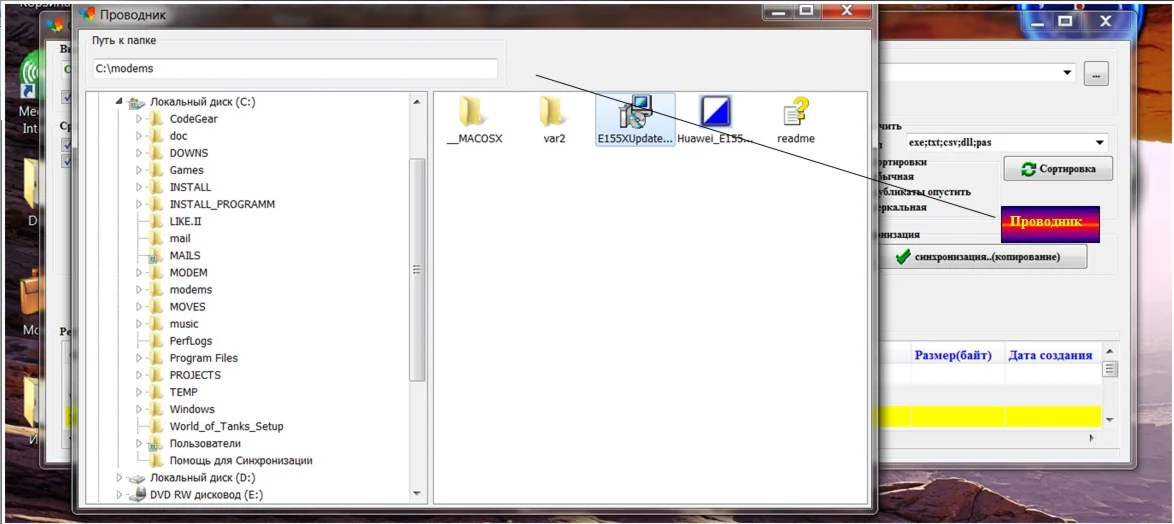Expand the Локальный диск (D:) node
Screen dimensions: 1174x524
[118, 478]
